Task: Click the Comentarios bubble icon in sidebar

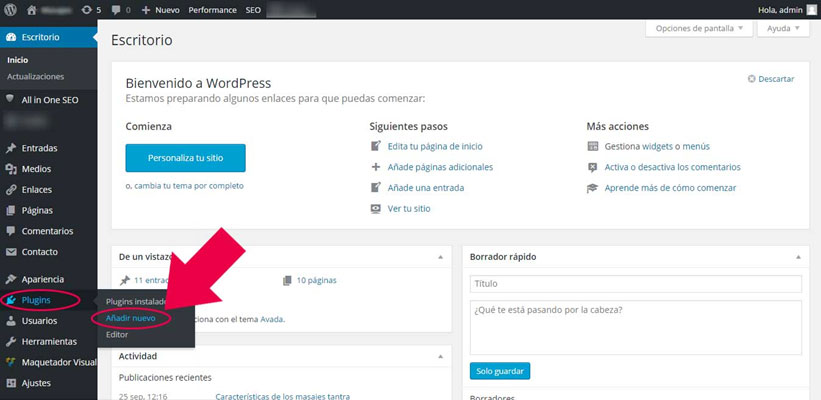Action: [10, 231]
